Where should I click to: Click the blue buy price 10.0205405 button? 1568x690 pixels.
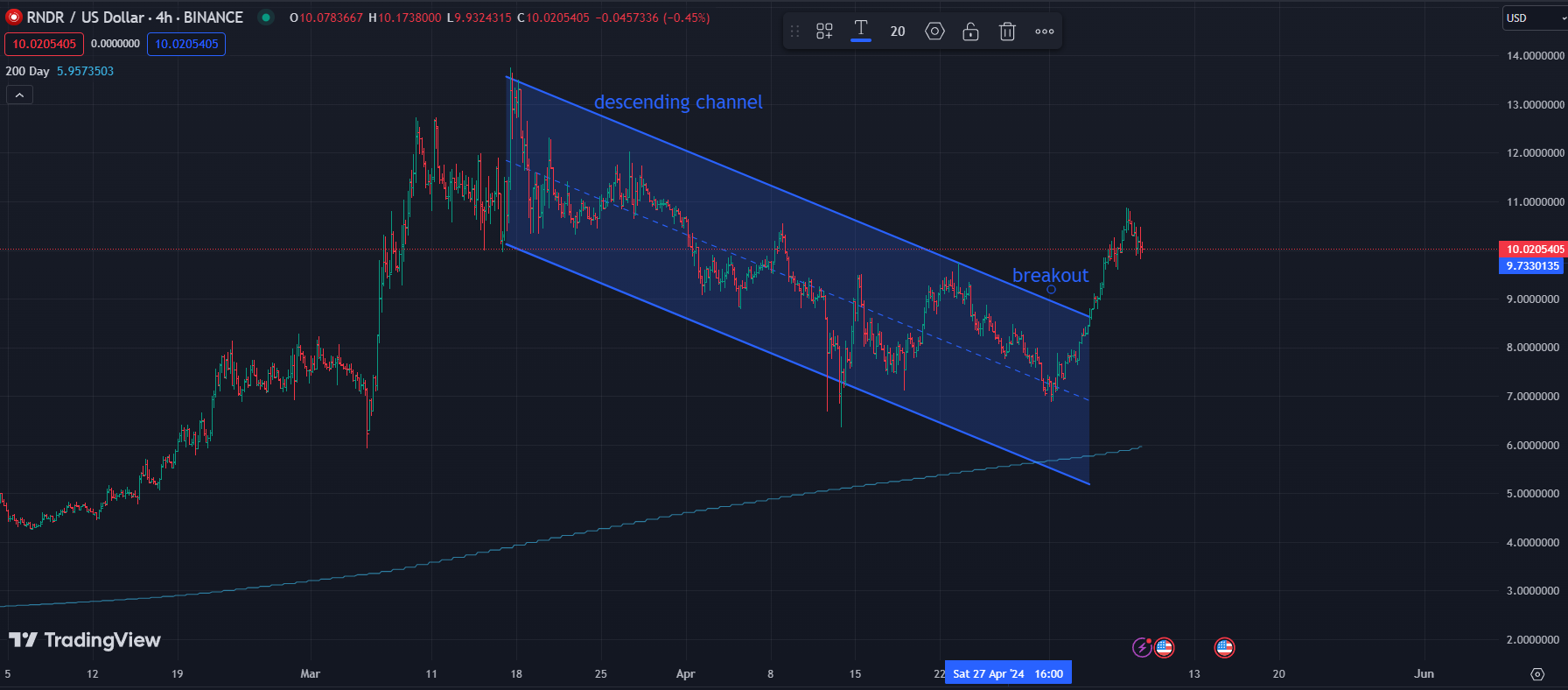pyautogui.click(x=186, y=44)
